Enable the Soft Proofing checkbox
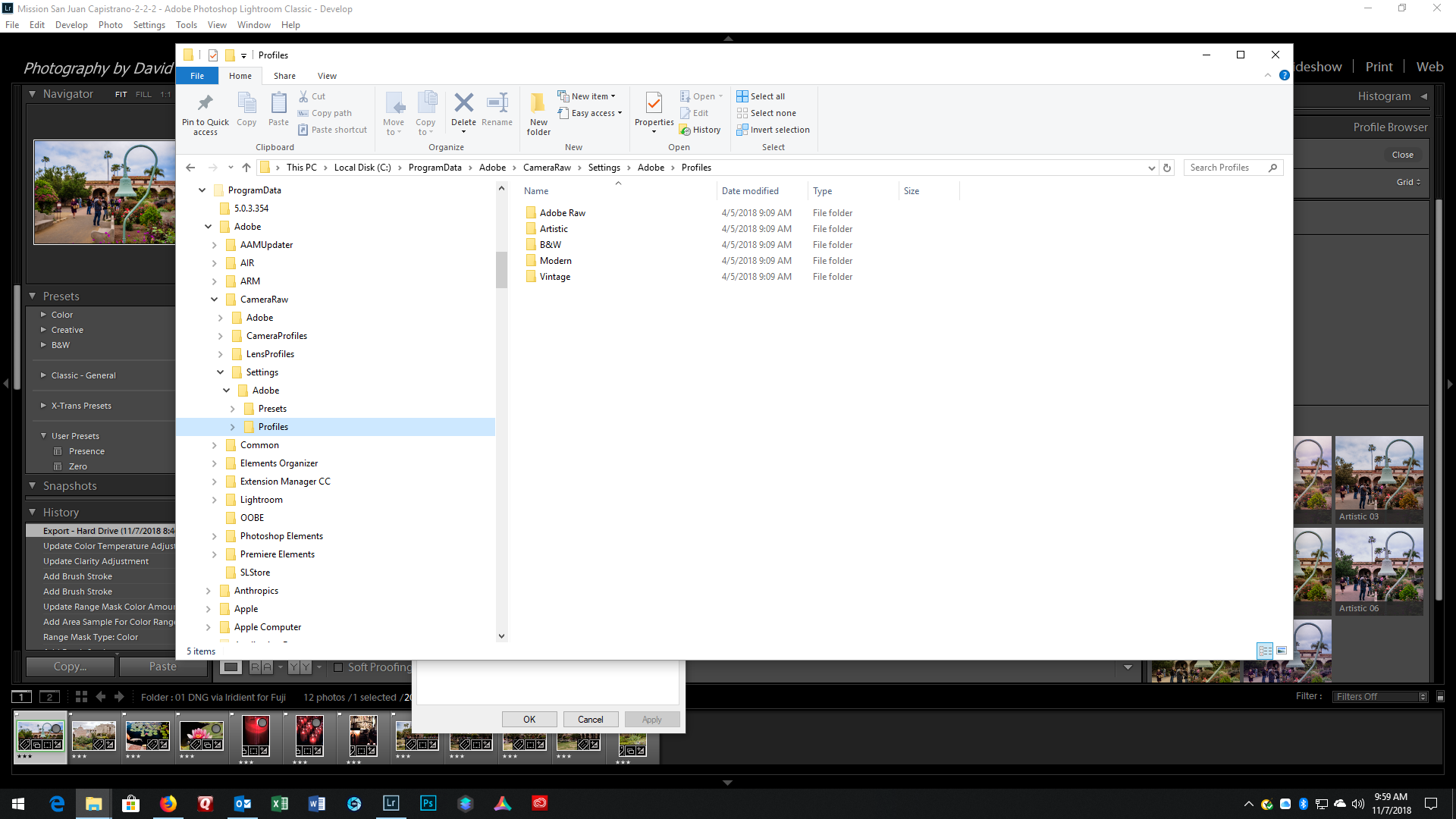Viewport: 1456px width, 819px height. pyautogui.click(x=338, y=667)
